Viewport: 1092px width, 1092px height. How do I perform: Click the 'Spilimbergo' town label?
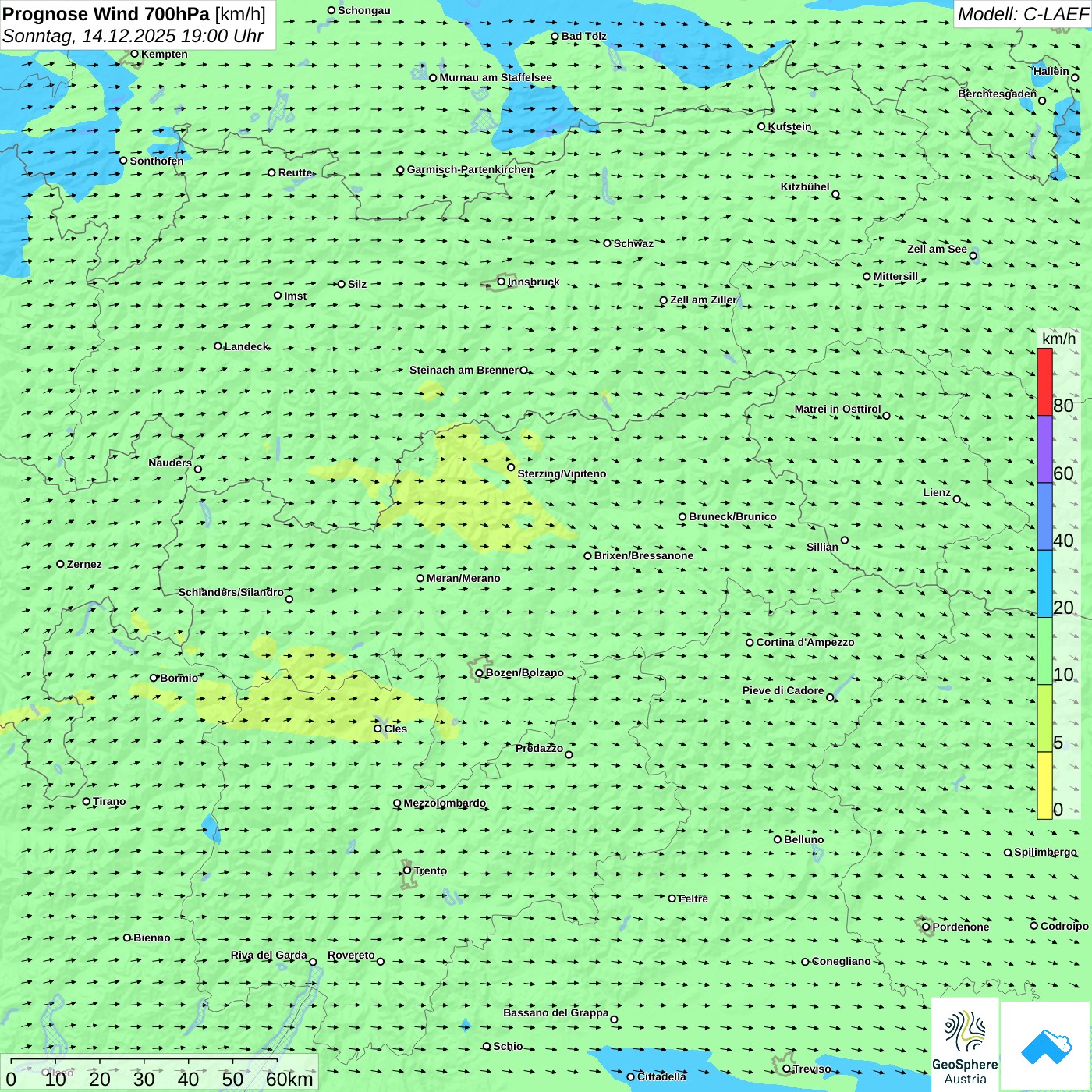pyautogui.click(x=1045, y=853)
